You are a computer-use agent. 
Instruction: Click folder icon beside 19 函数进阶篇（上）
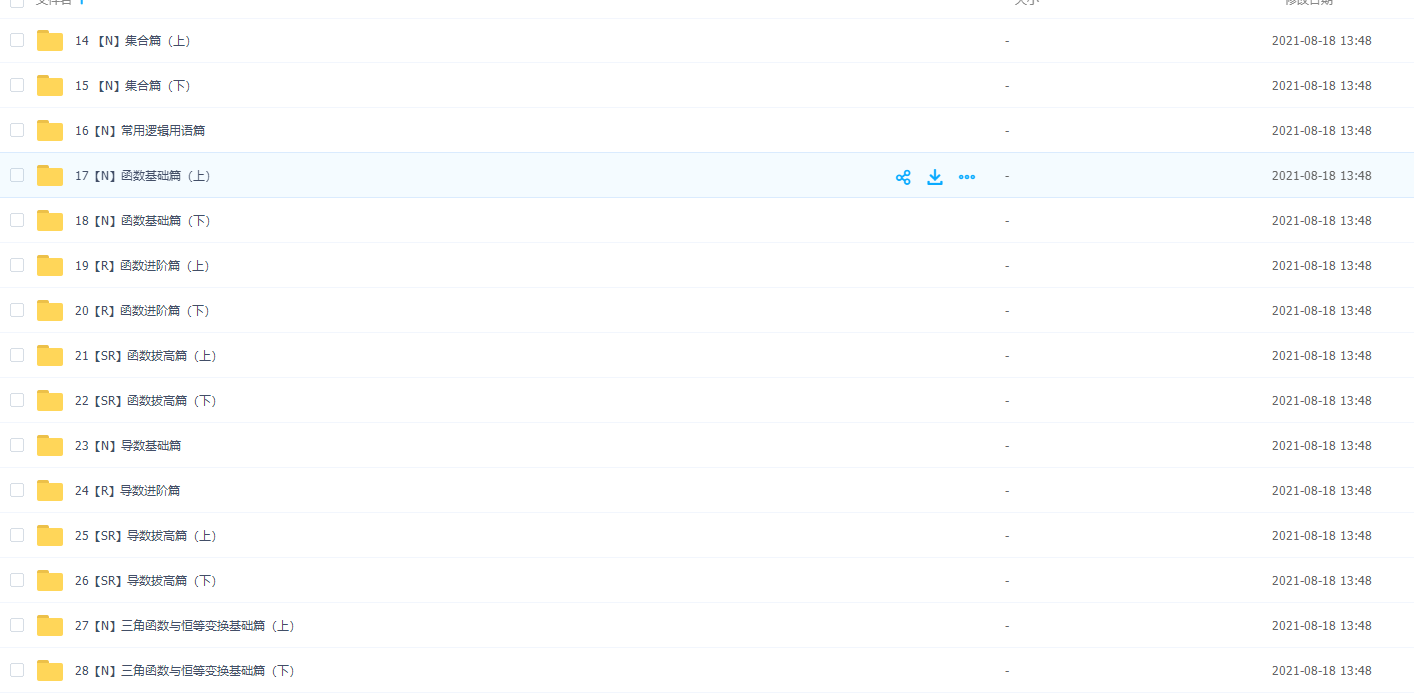[x=50, y=266]
